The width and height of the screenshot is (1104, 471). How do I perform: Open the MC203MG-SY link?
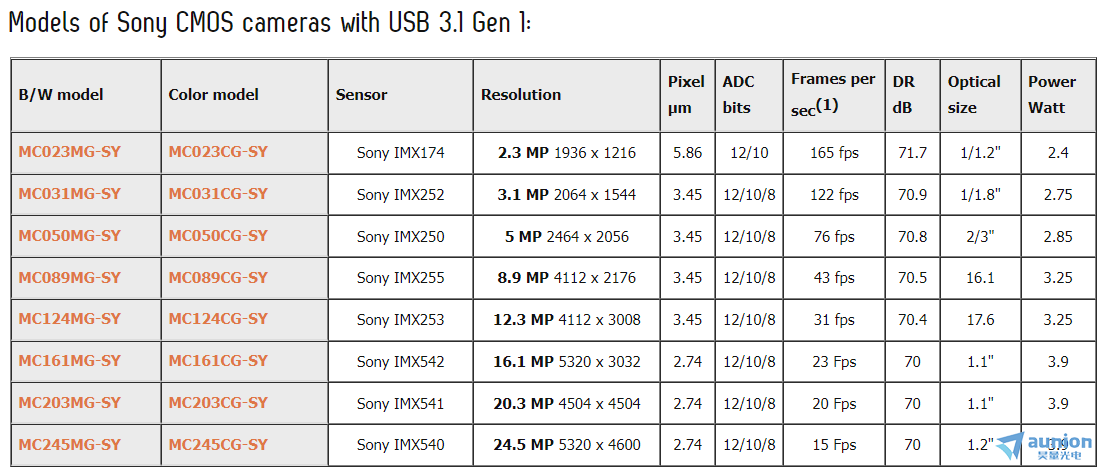coord(70,403)
